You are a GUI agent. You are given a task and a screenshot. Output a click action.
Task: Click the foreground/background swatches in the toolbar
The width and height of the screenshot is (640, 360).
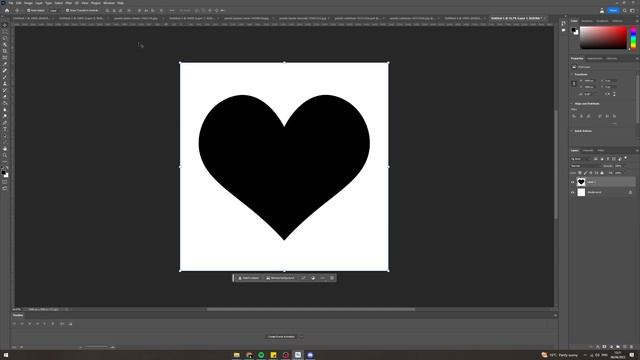pos(5,173)
